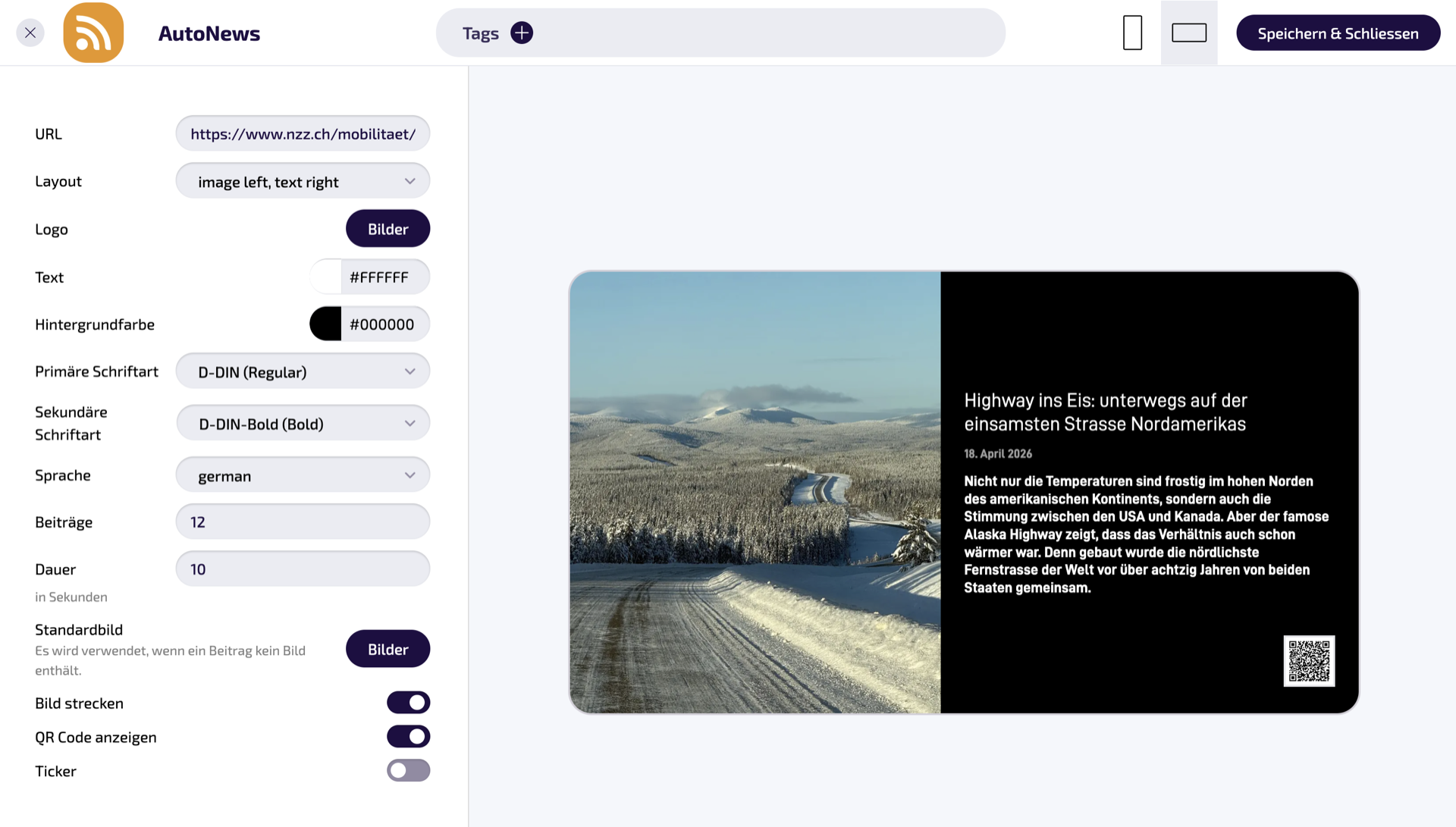Click the preview headline 'Highway ins Eis'
This screenshot has width=1456, height=827.
(1106, 412)
